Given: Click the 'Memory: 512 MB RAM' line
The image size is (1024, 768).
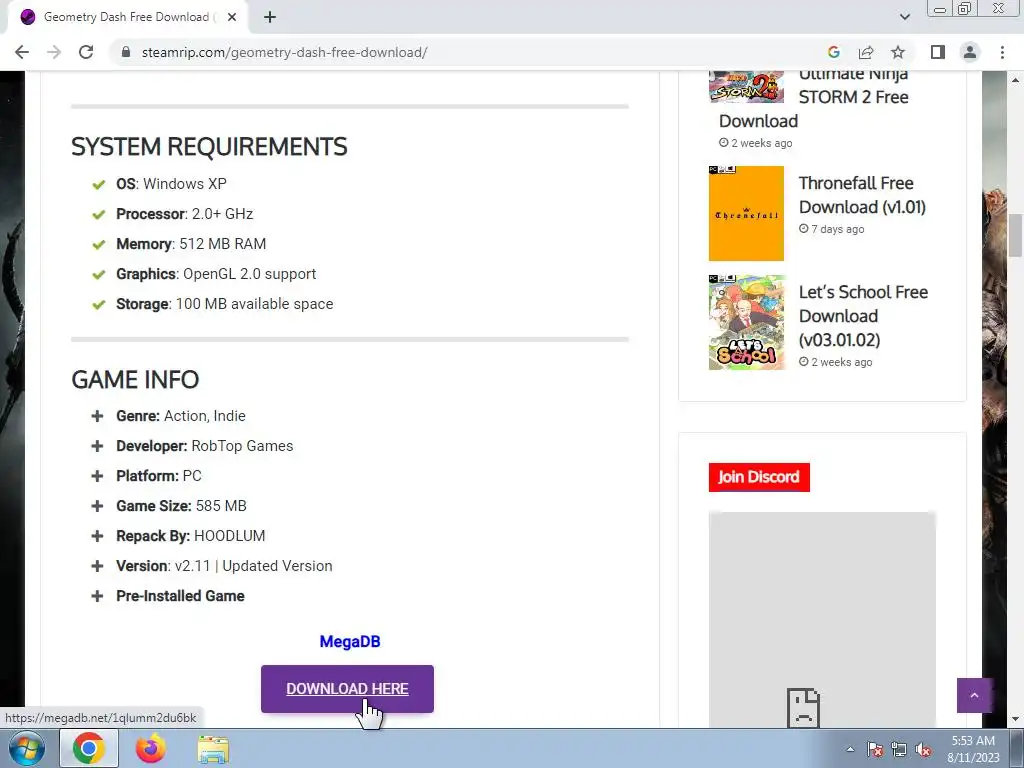Looking at the screenshot, I should pos(191,244).
